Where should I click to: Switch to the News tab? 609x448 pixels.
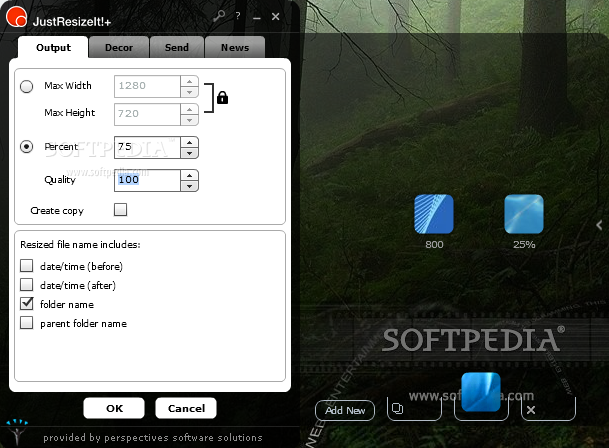[x=235, y=47]
